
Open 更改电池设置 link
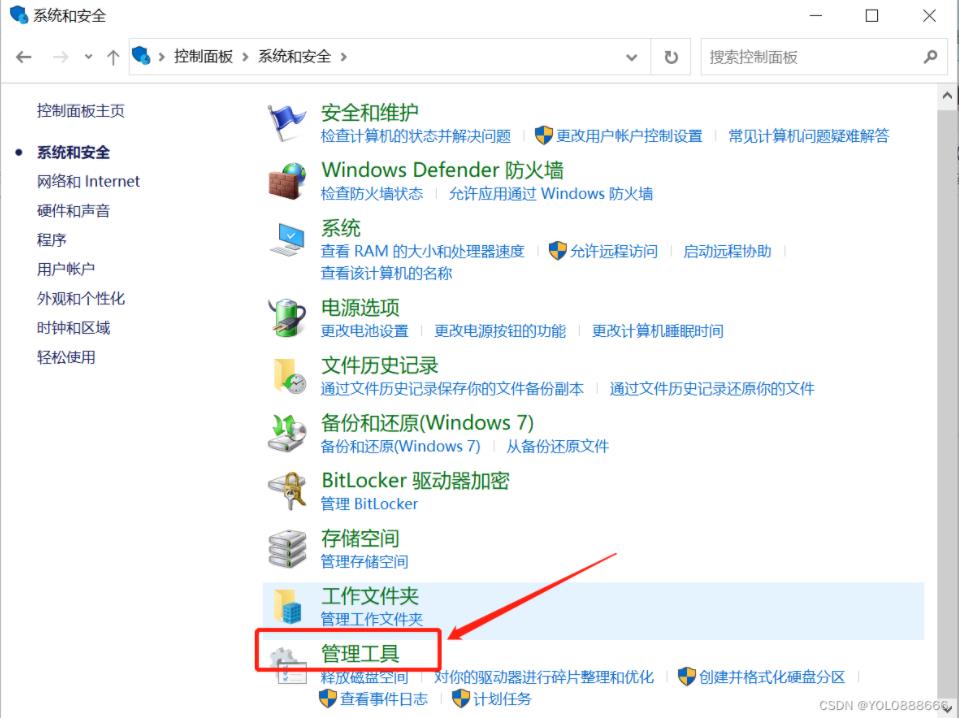(x=364, y=331)
